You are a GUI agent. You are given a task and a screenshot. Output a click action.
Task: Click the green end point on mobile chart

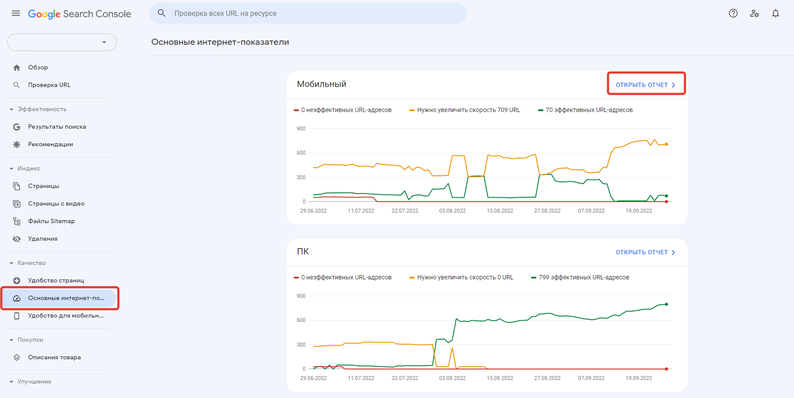666,196
